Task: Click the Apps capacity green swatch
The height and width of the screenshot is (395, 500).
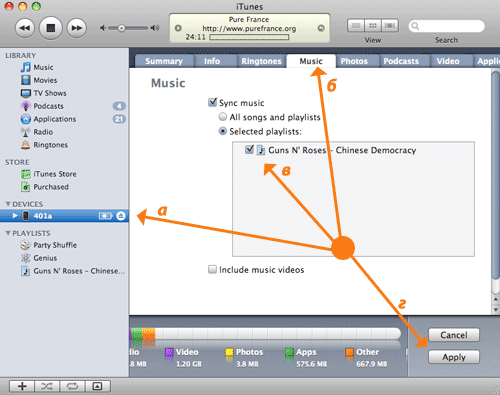Action: [289, 352]
